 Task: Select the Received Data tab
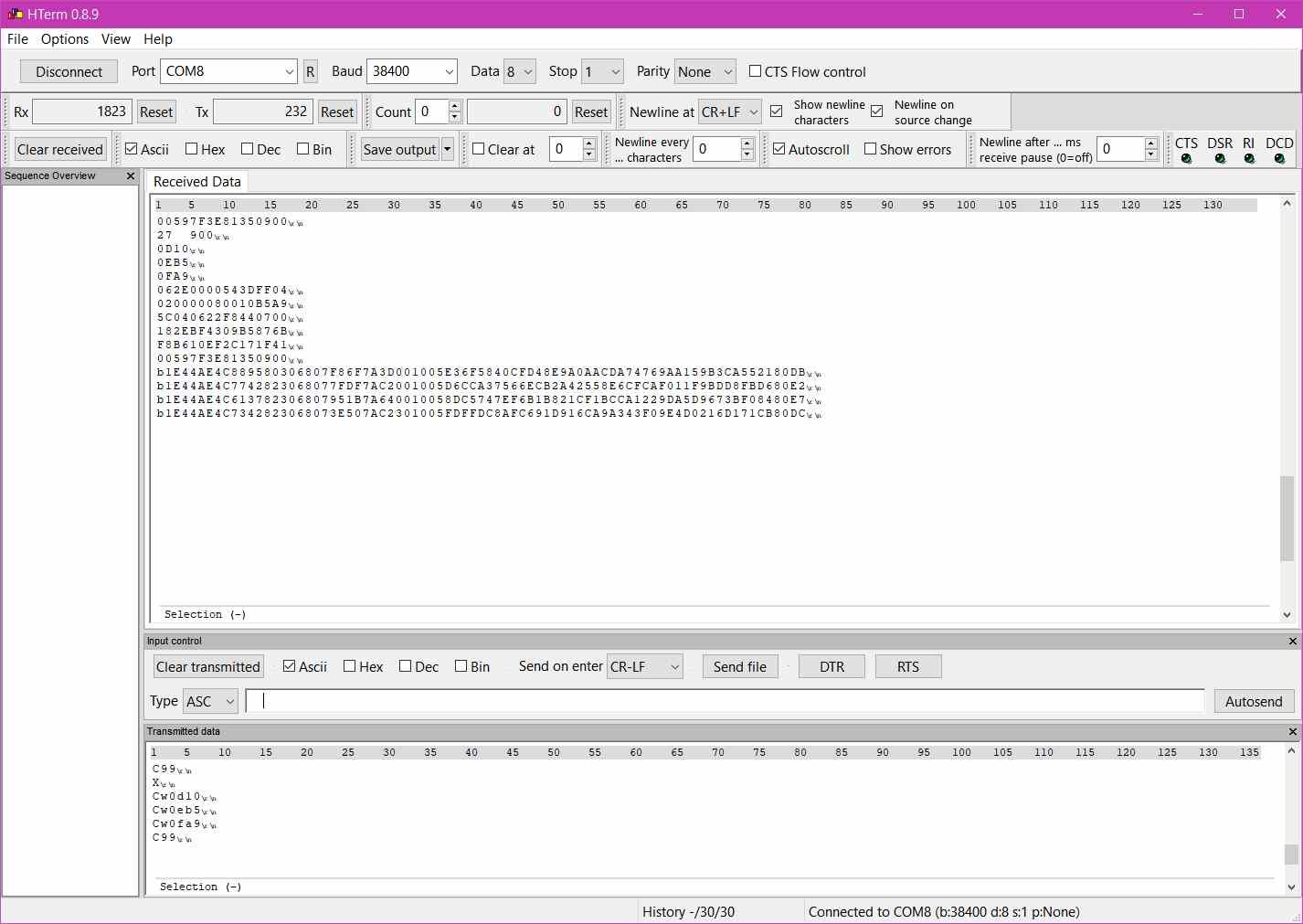tap(197, 182)
